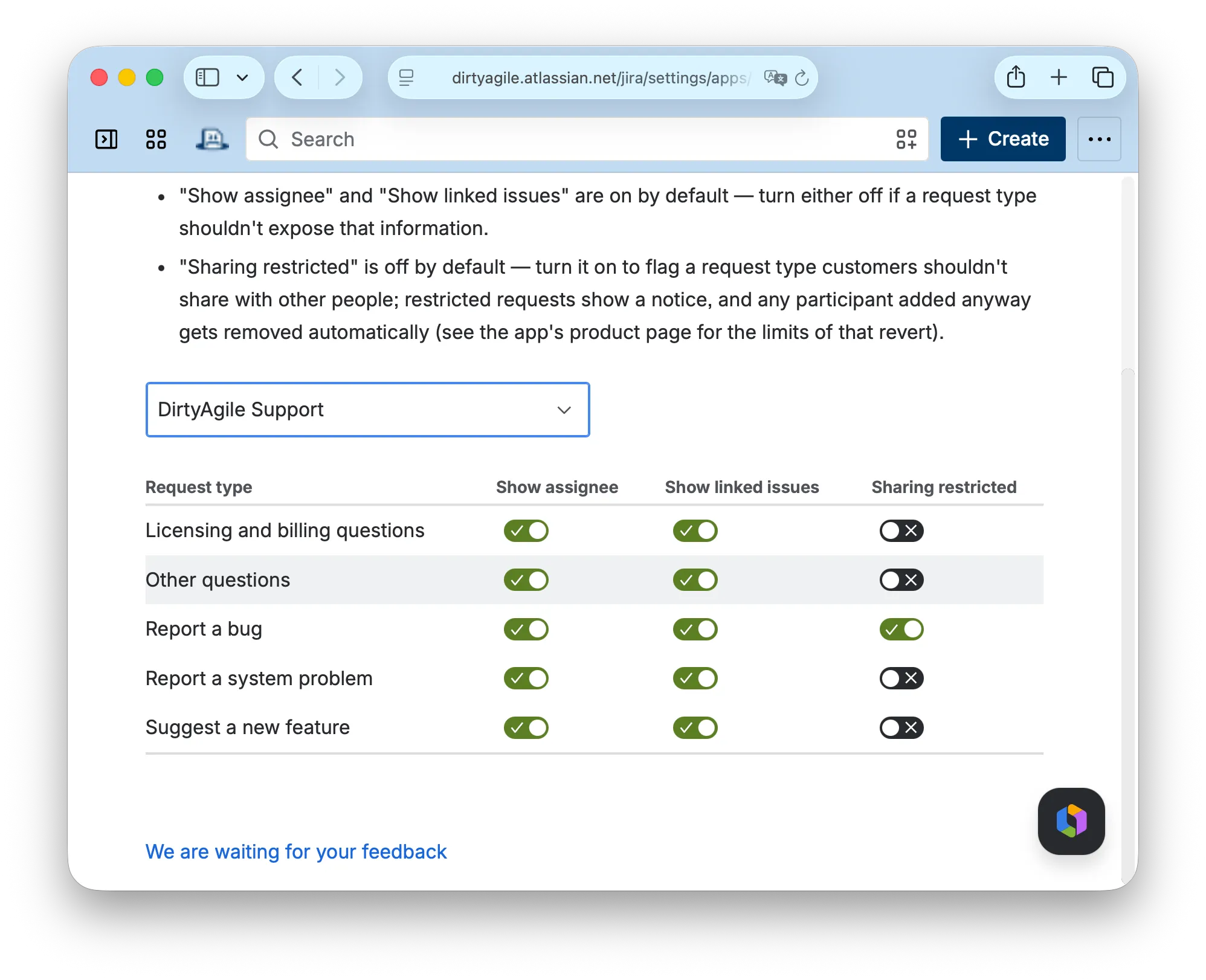Click the translate page icon
The image size is (1206, 980).
click(775, 77)
